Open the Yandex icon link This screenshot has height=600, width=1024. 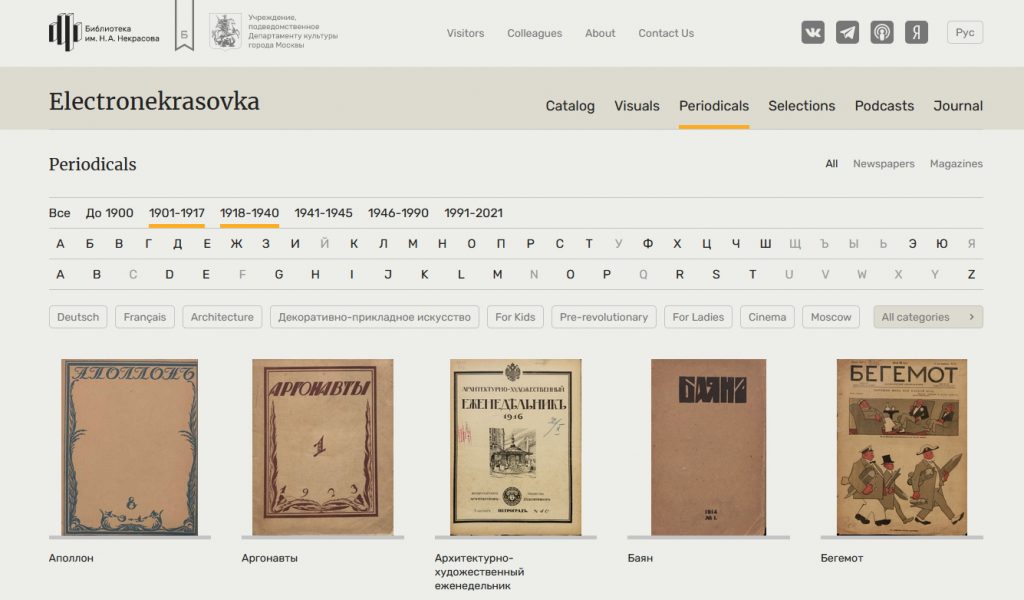click(916, 32)
